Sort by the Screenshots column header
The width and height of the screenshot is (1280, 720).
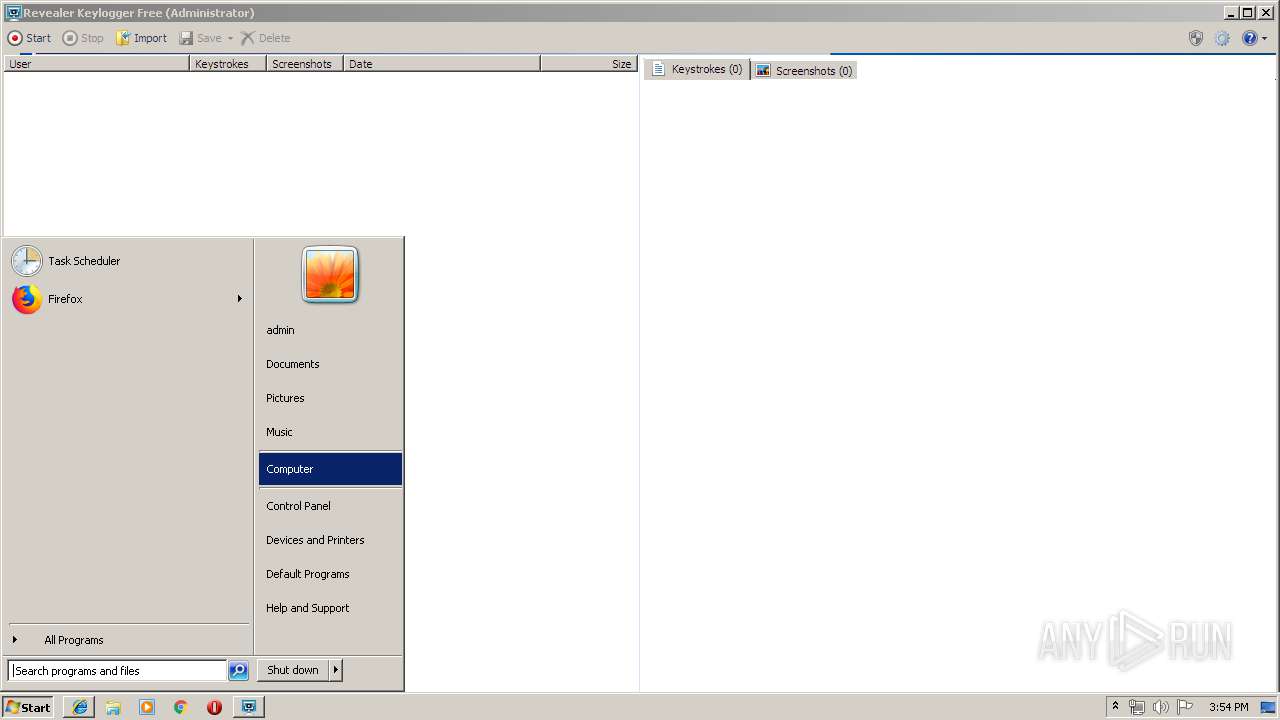(x=305, y=64)
